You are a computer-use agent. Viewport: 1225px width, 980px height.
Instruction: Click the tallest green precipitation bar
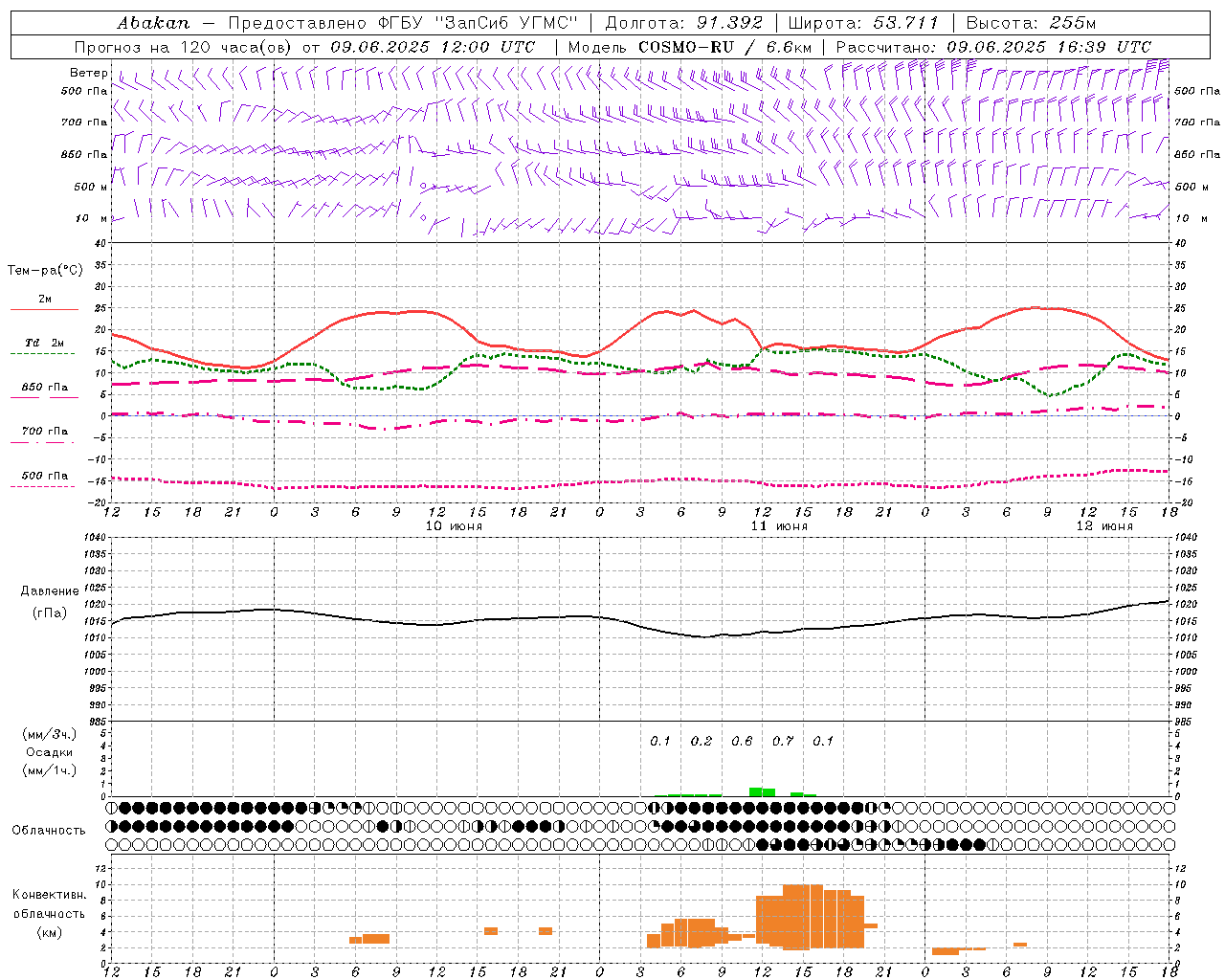[755, 791]
